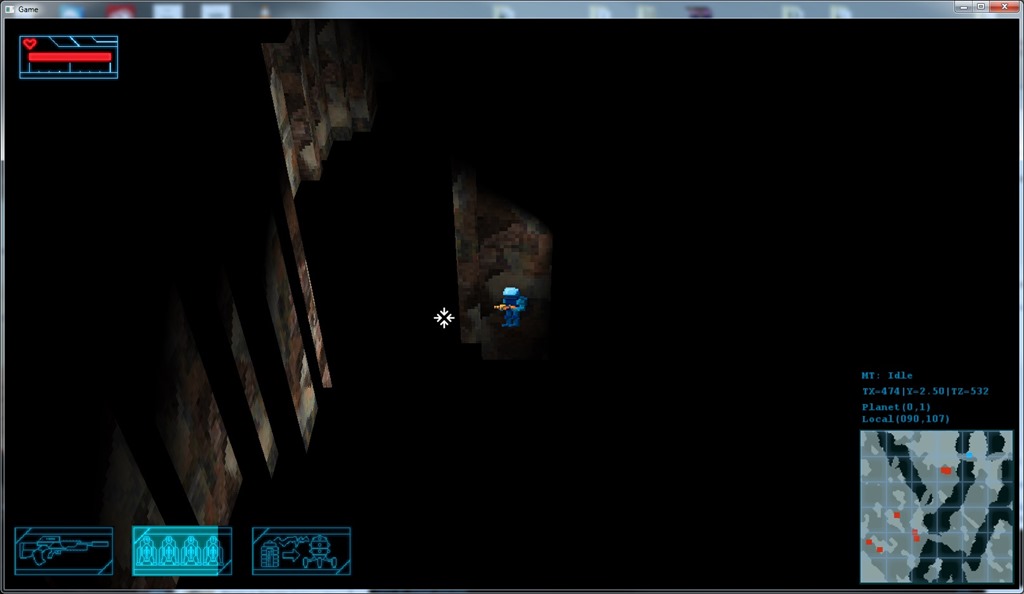Image resolution: width=1024 pixels, height=594 pixels.
Task: Click the heart health icon
Action: coord(29,44)
